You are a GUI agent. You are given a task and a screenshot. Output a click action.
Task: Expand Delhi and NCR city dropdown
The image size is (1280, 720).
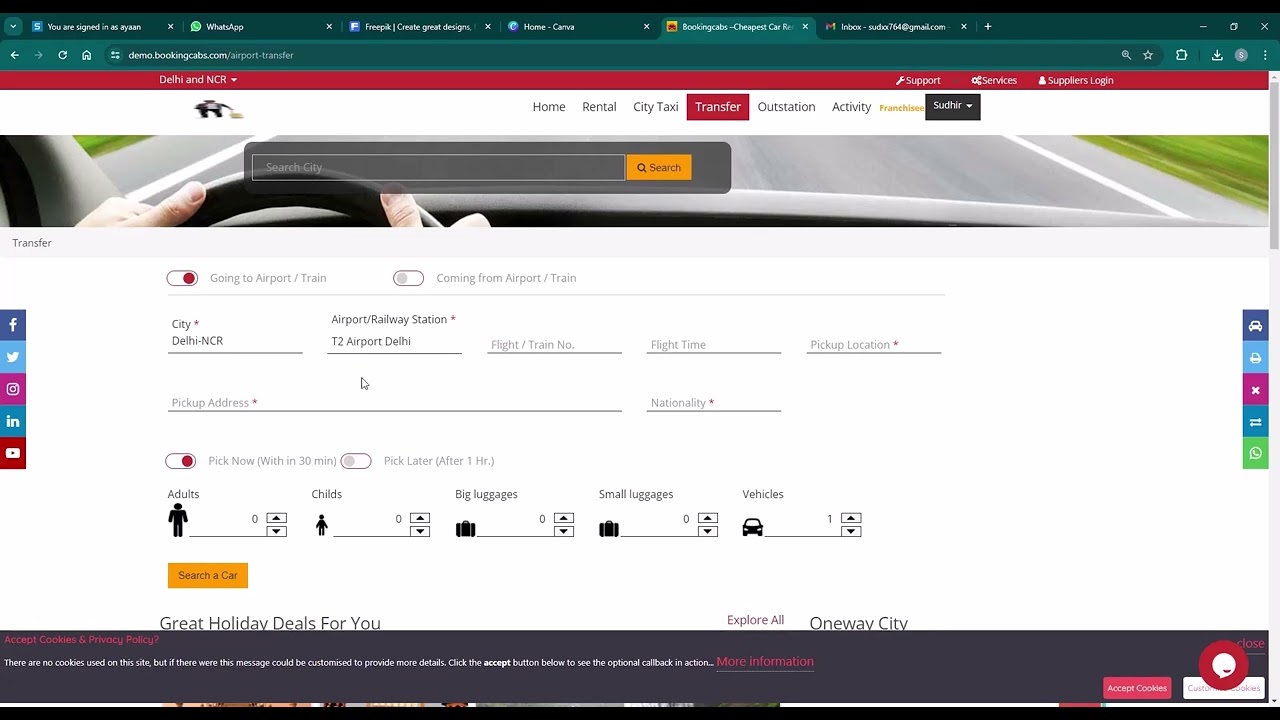(198, 80)
